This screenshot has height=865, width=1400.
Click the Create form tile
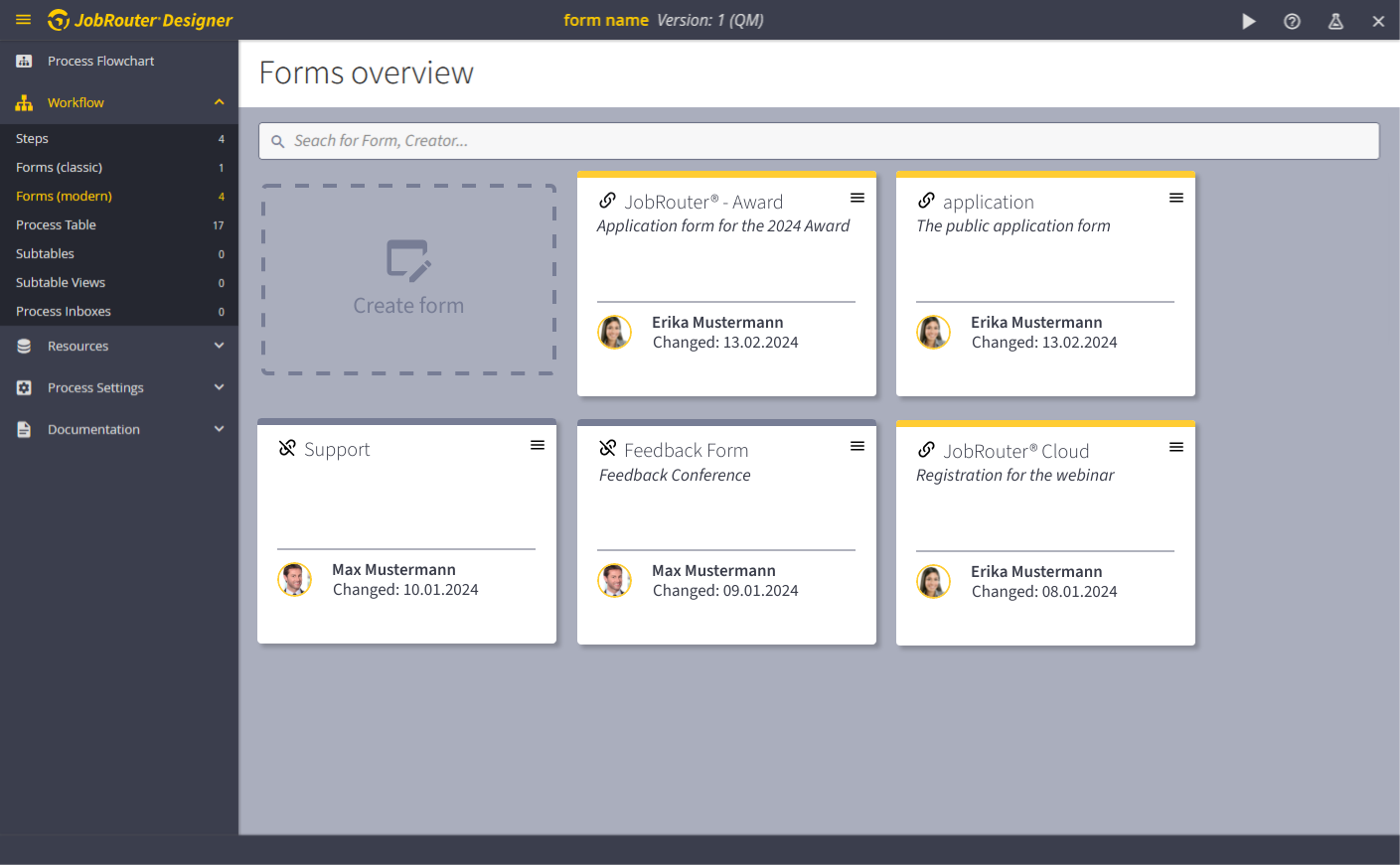408,279
